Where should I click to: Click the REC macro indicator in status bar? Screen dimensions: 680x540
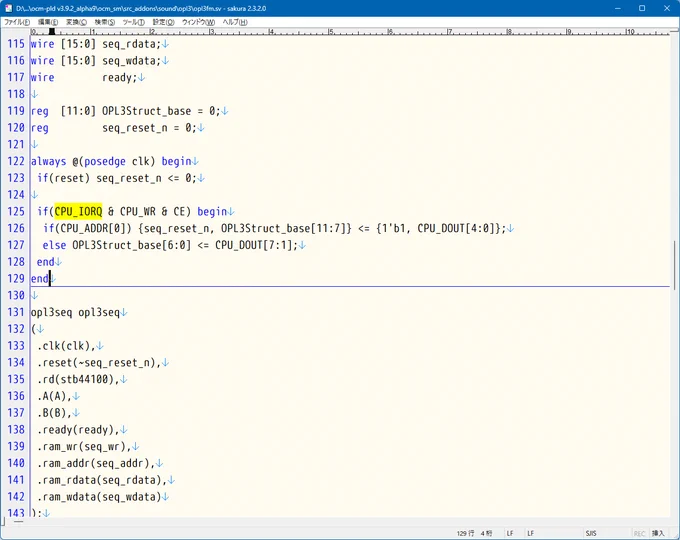pos(640,533)
